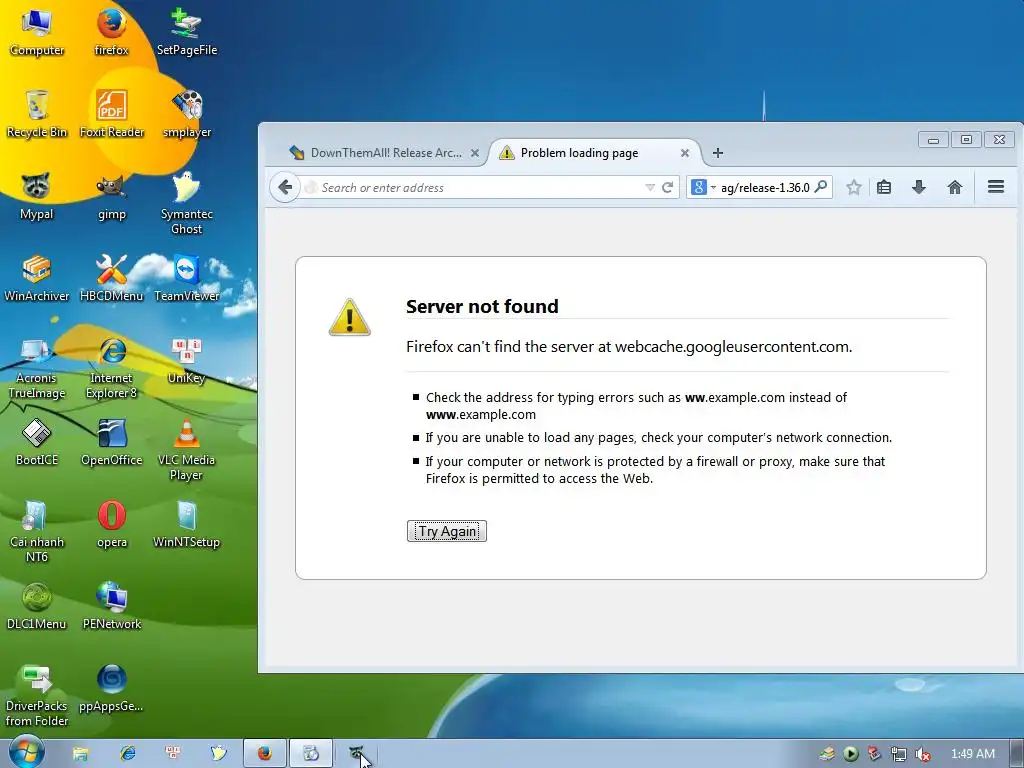Open the Computer desktop icon

click(37, 31)
